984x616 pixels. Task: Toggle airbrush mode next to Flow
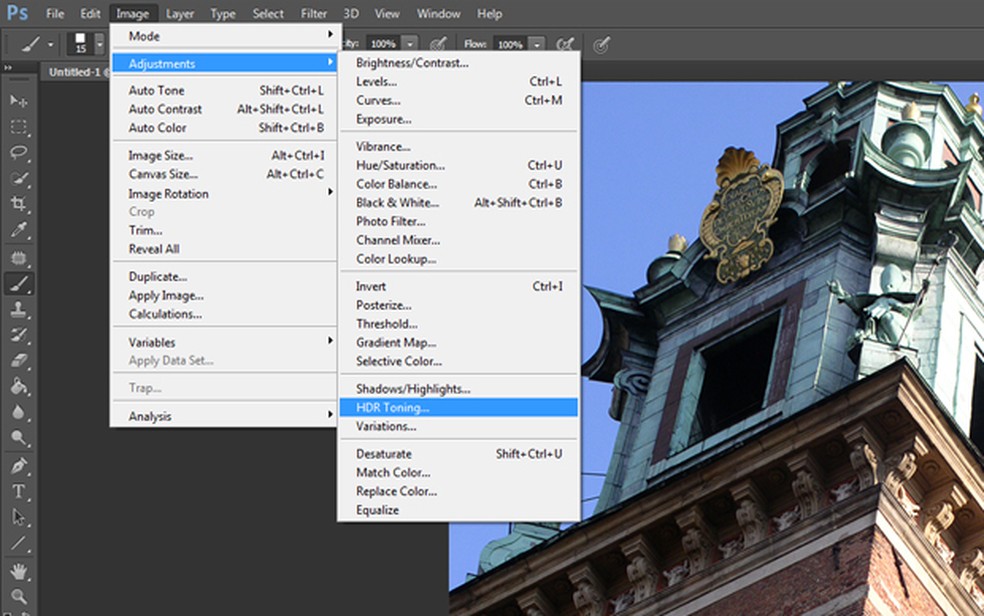tap(565, 45)
